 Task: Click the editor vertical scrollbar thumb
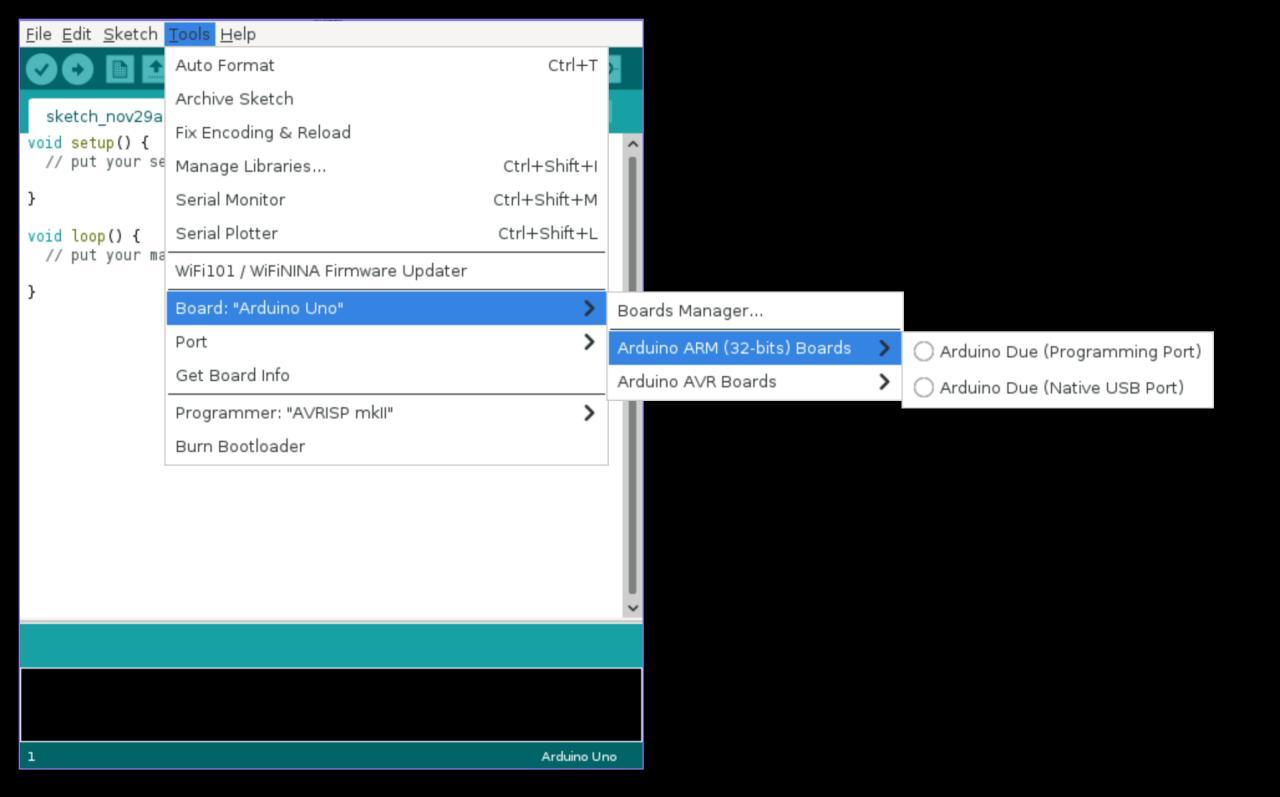(x=632, y=375)
